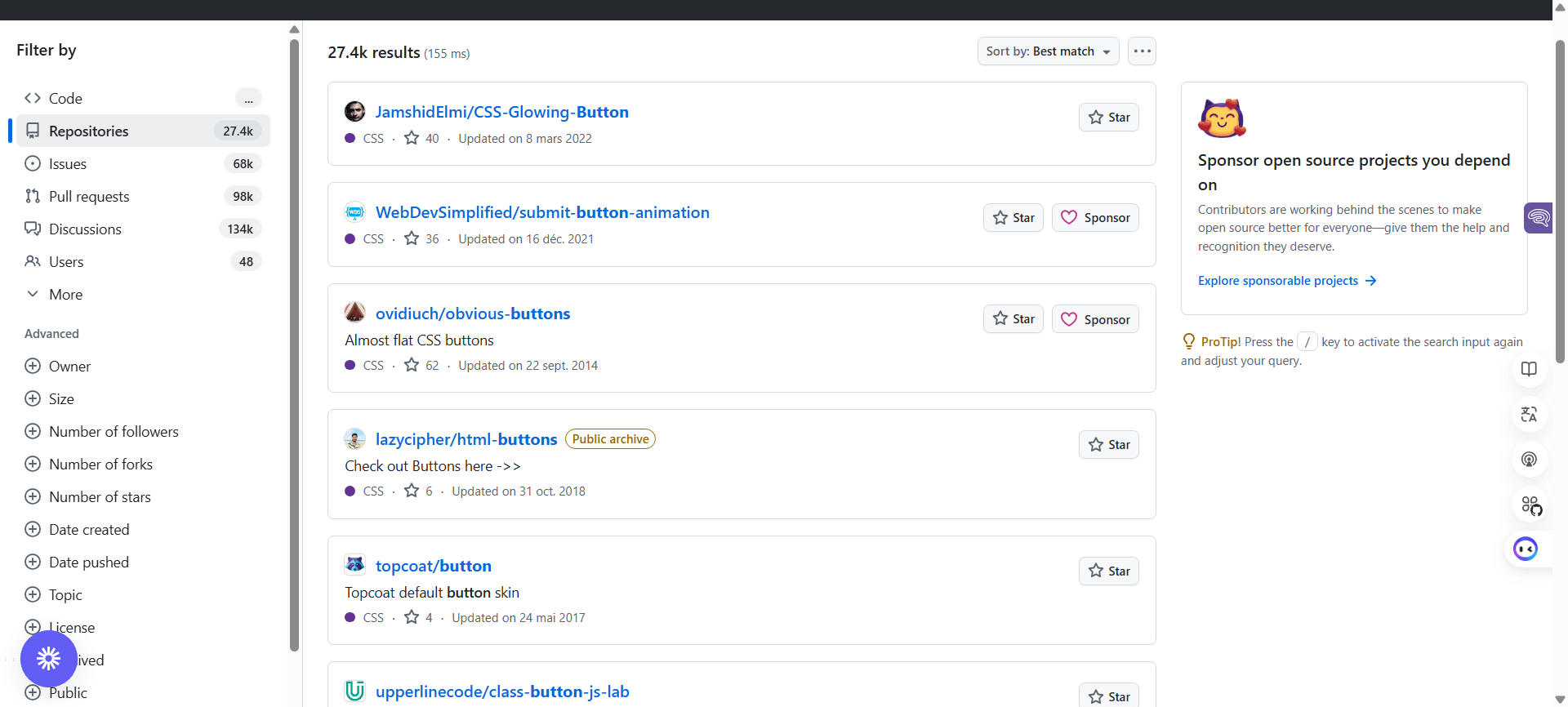Star the class-button-js-lab repository

coord(1108,696)
